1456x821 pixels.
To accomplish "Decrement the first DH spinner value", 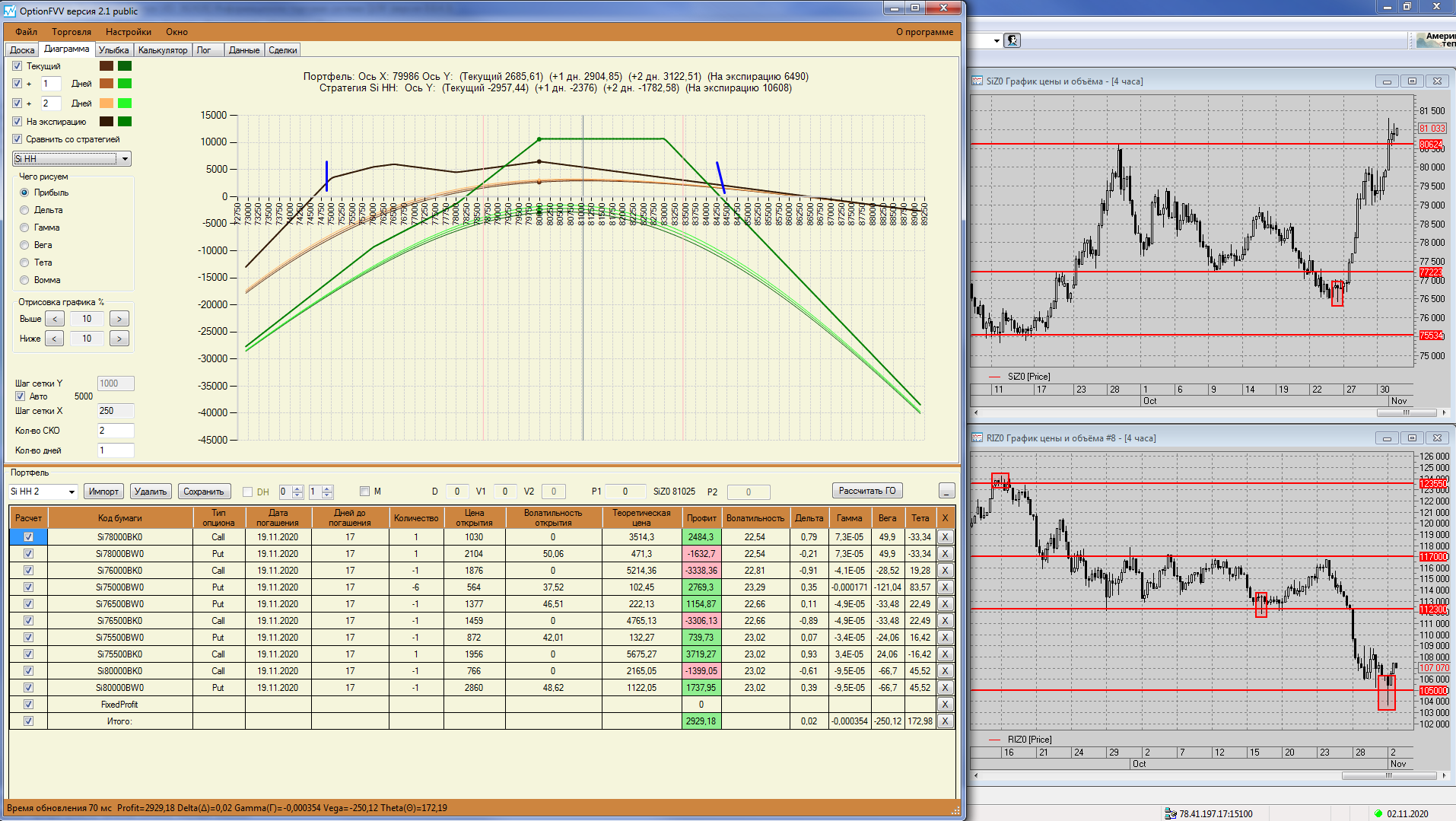I will click(x=297, y=495).
